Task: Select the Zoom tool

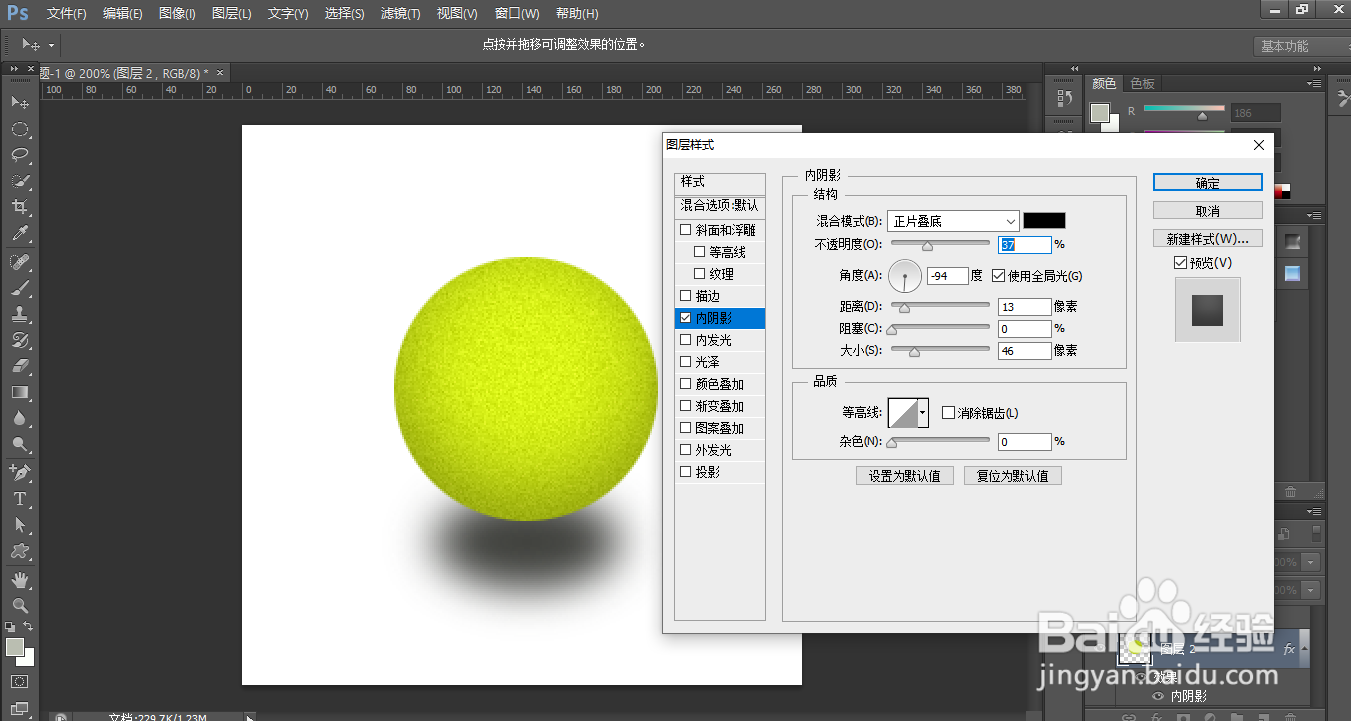Action: tap(19, 605)
